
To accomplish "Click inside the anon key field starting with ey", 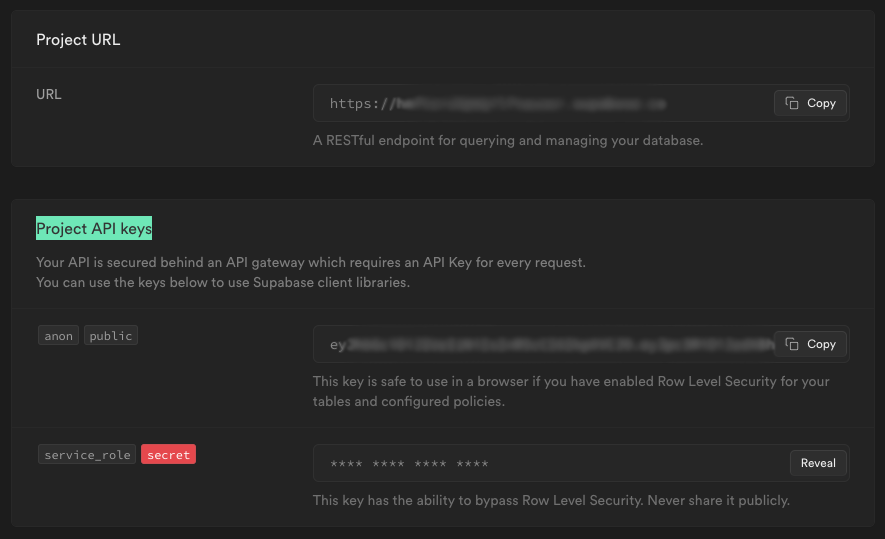I will 542,344.
